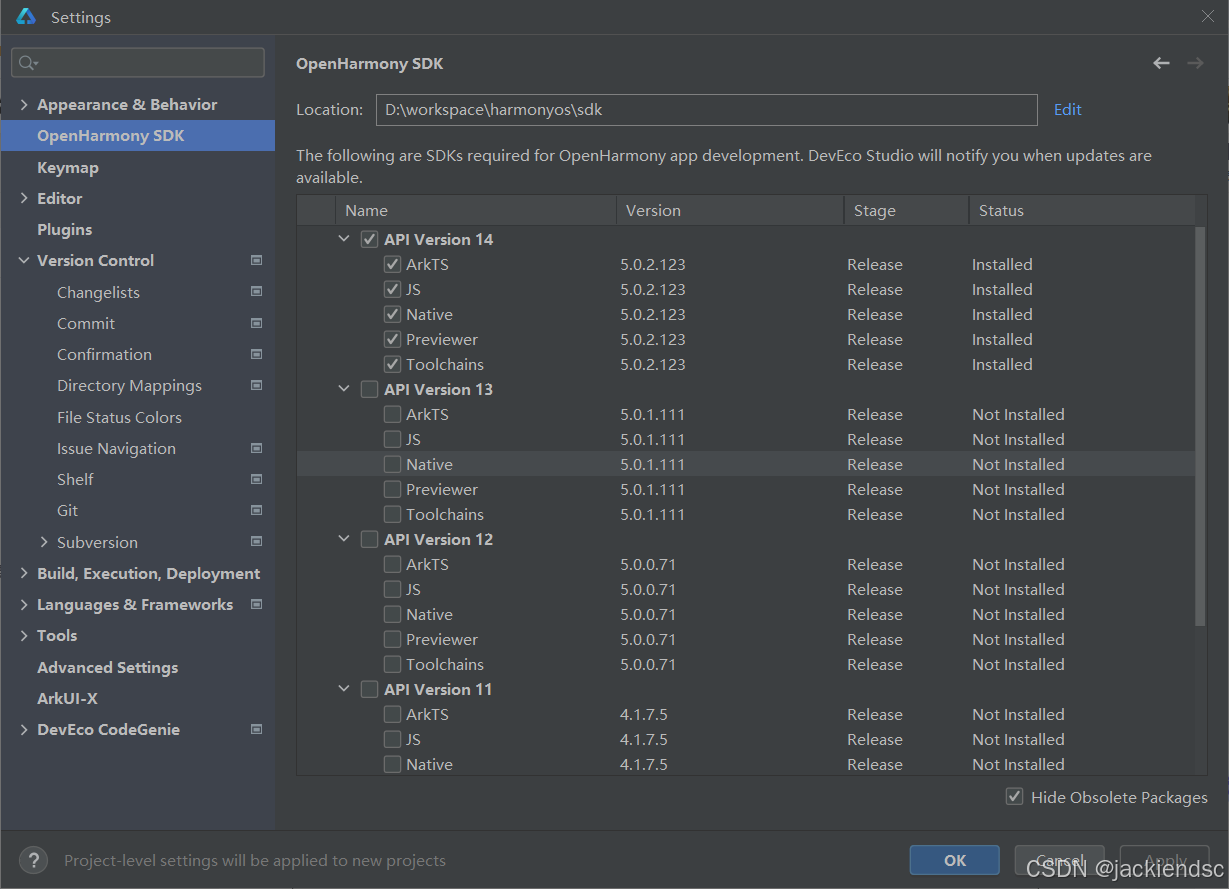Expand the Subversion settings node
Viewport: 1229px width, 889px height.
pyautogui.click(x=44, y=542)
